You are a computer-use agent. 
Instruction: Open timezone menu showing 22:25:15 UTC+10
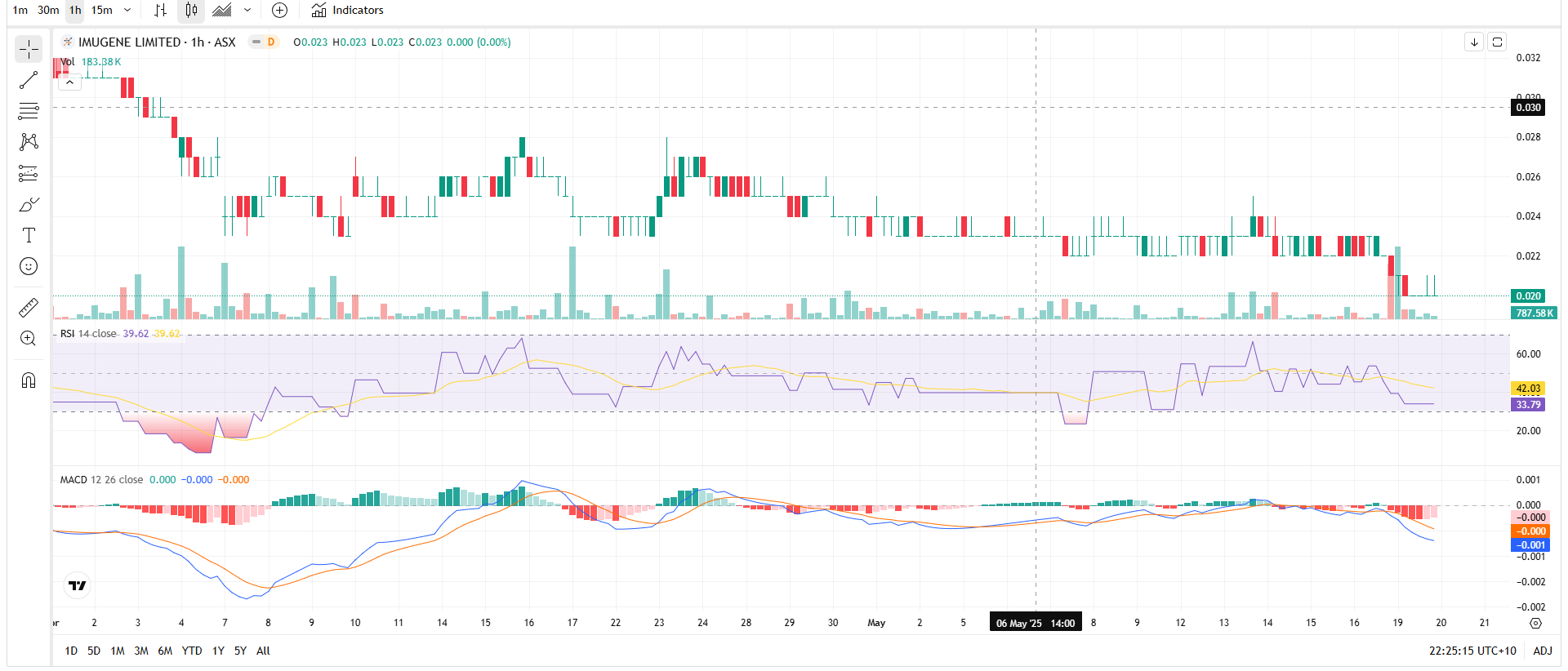pos(1472,651)
